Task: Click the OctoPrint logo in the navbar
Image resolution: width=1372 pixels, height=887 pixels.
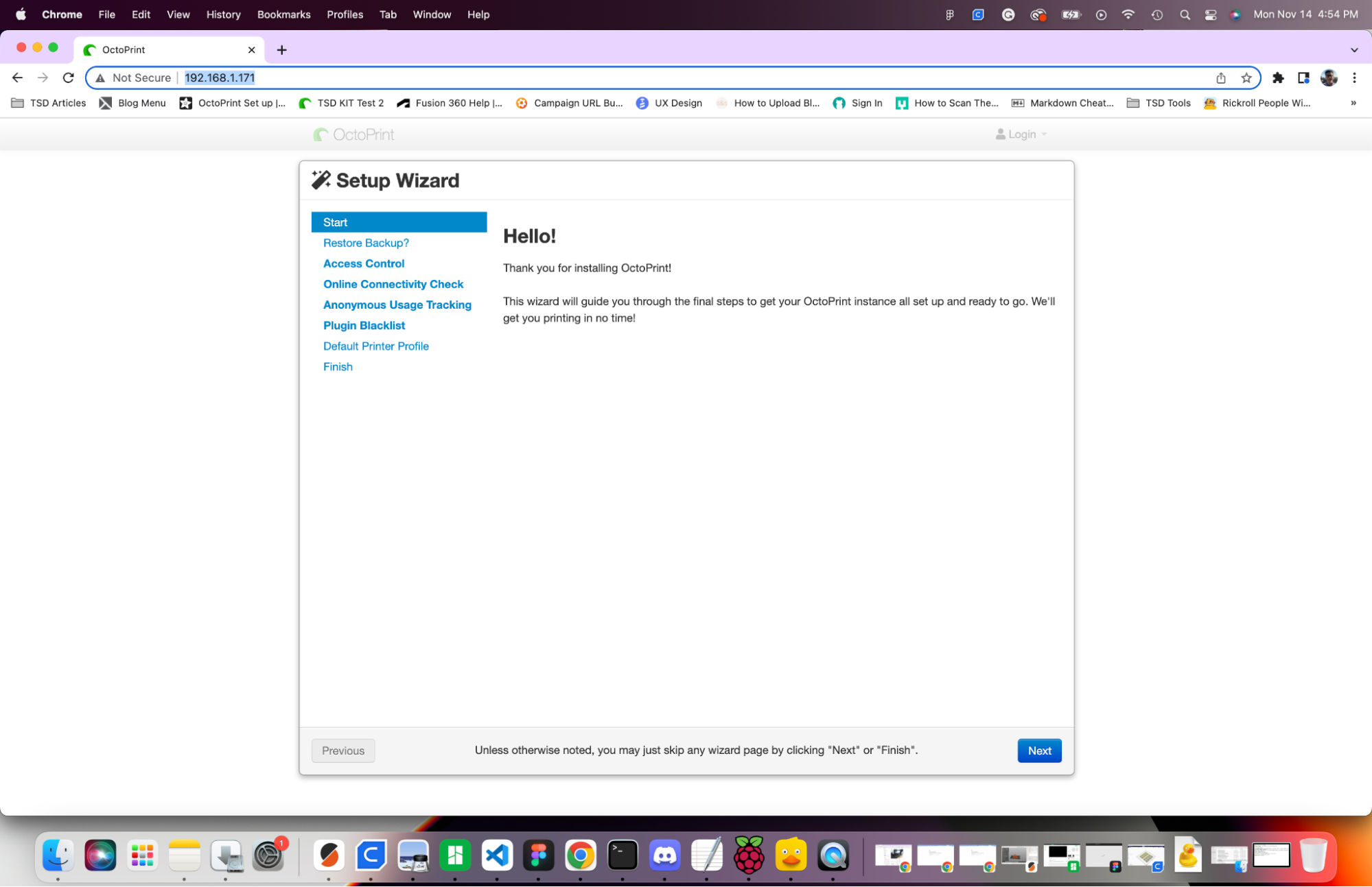Action: [354, 134]
